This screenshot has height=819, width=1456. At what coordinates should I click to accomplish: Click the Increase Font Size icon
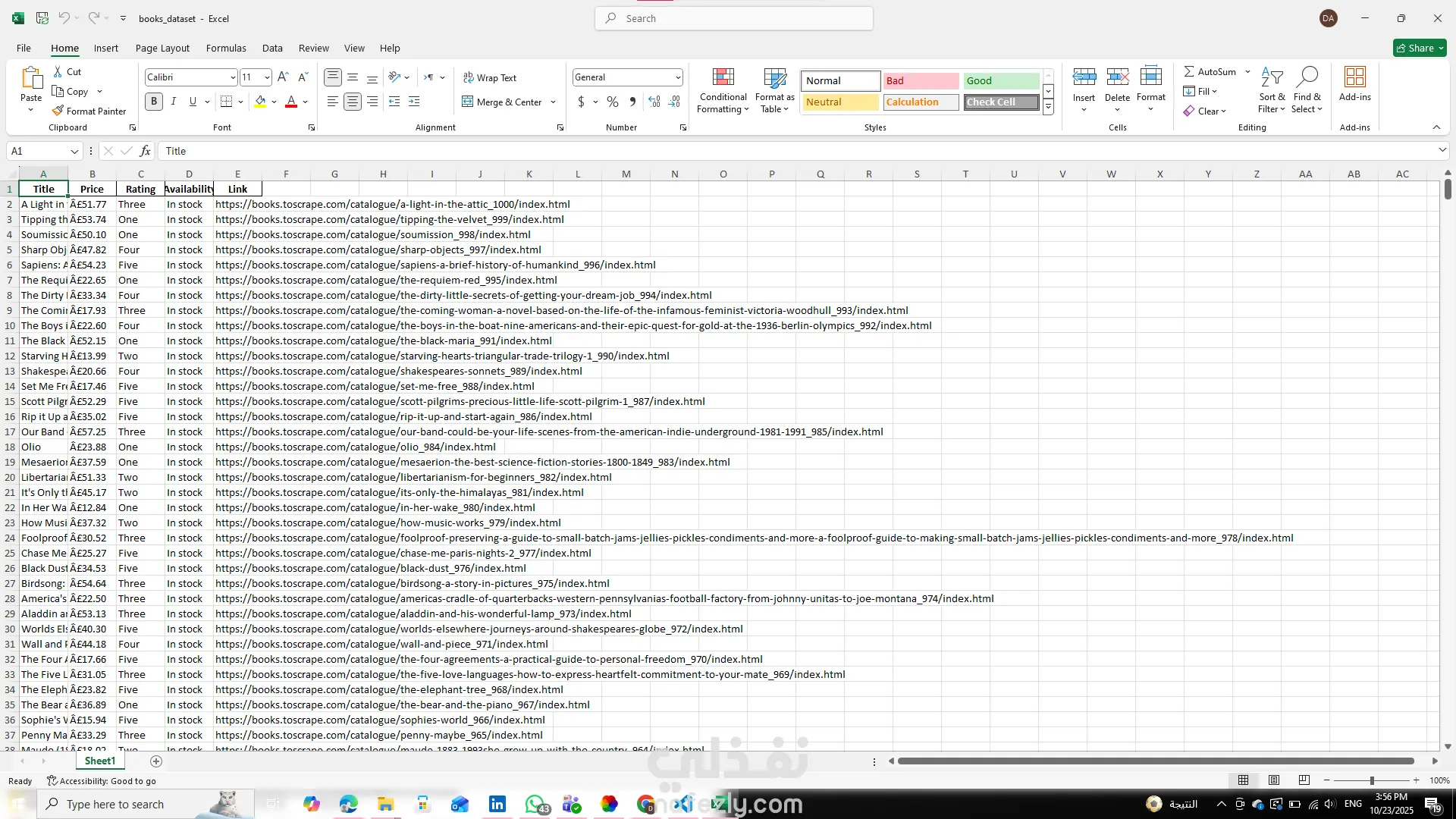point(283,77)
